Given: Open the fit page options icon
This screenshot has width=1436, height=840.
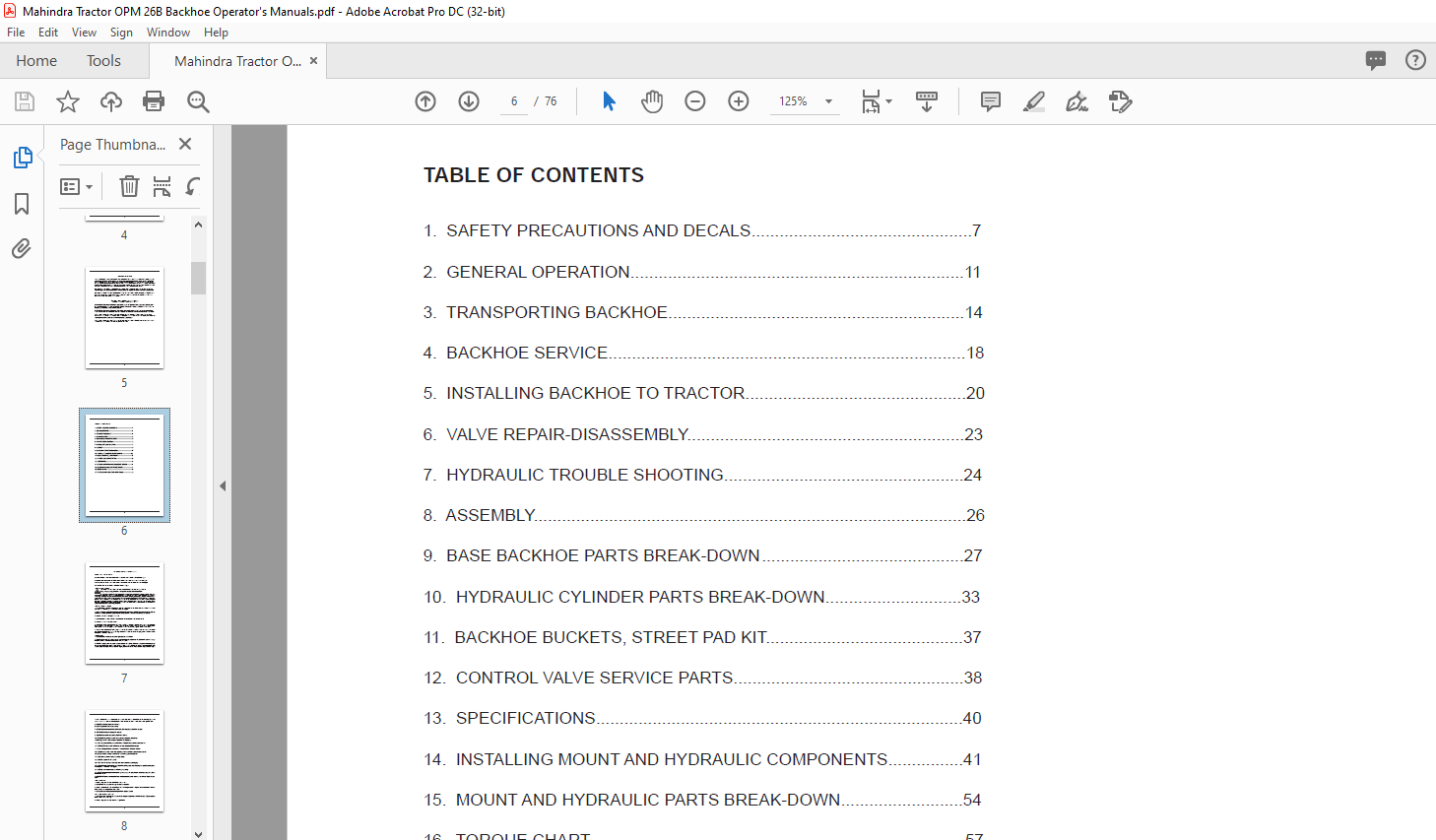Looking at the screenshot, I should 876,101.
